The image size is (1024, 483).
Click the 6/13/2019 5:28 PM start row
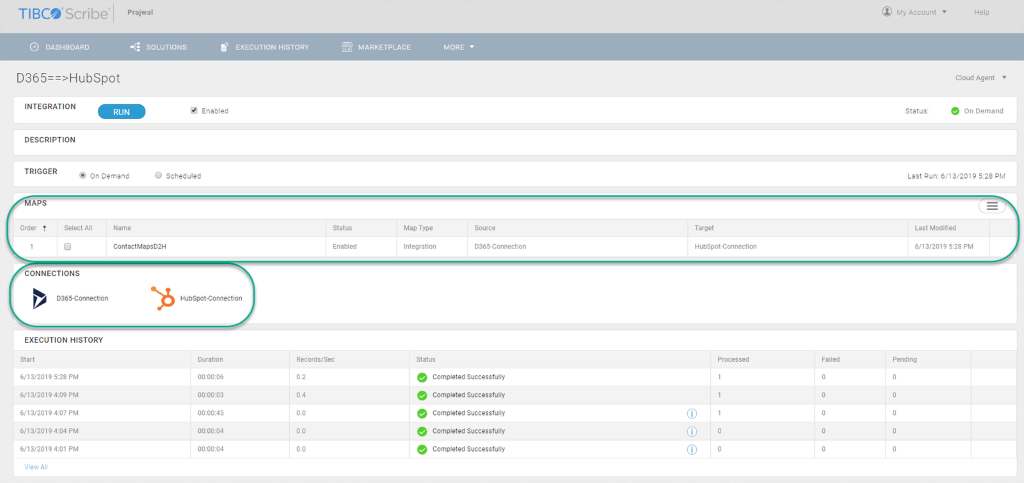[x=50, y=377]
